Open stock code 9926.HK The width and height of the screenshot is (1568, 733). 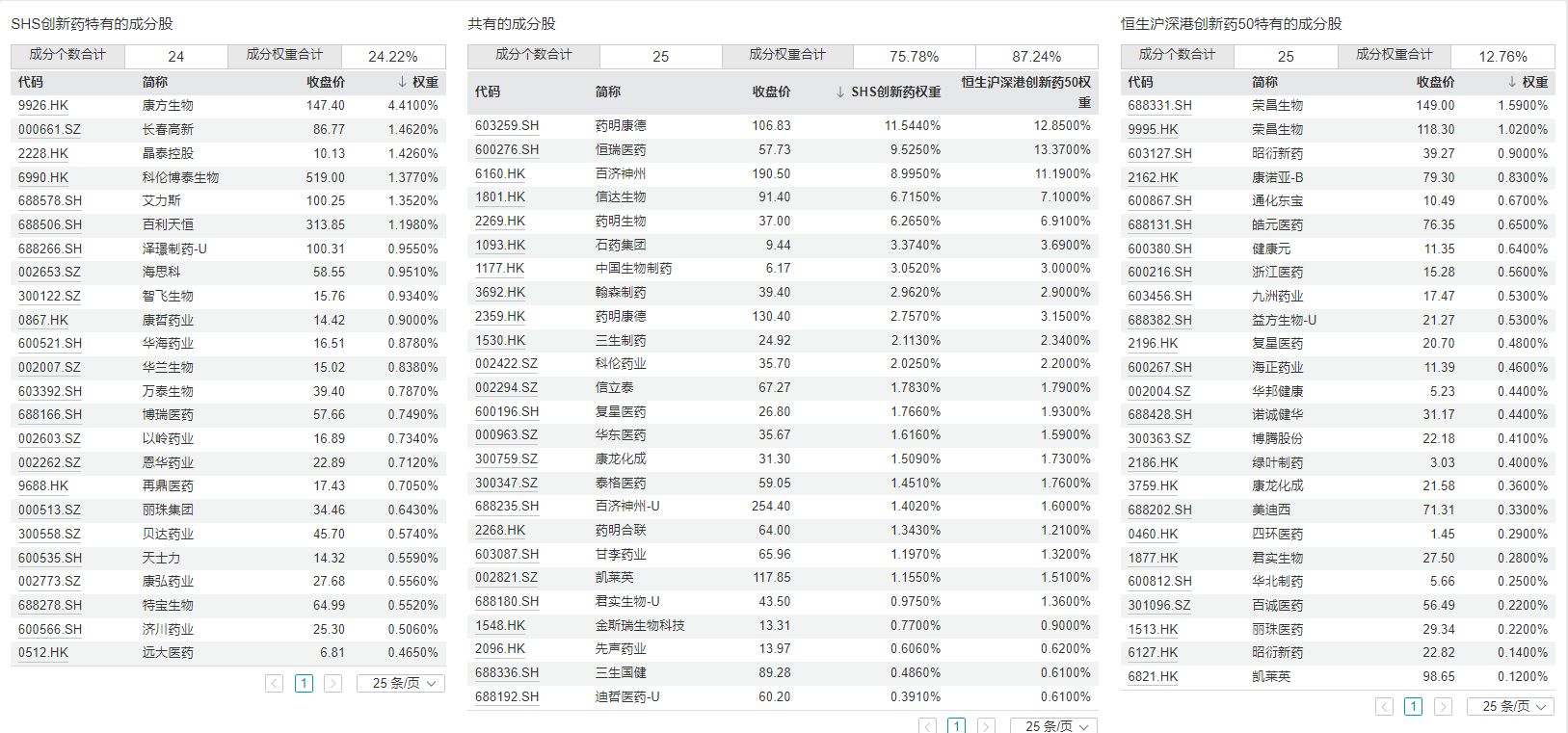[x=43, y=105]
